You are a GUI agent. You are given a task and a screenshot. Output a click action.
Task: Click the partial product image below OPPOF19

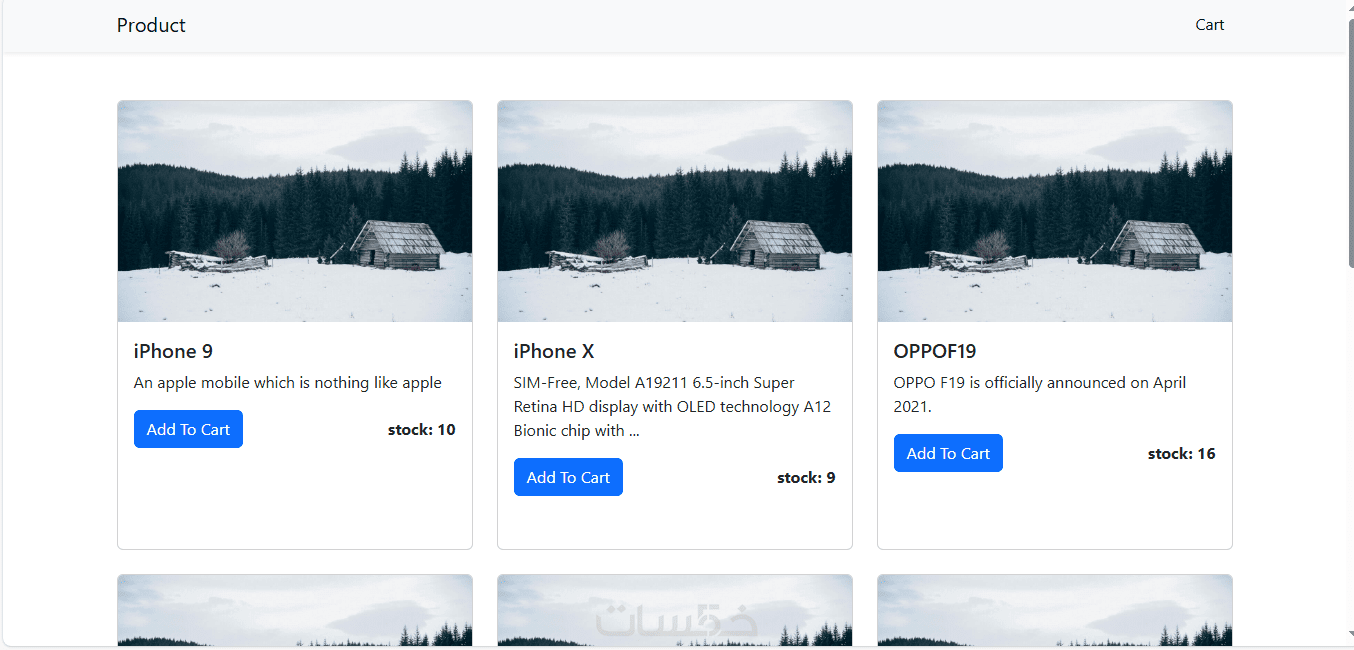[1055, 610]
